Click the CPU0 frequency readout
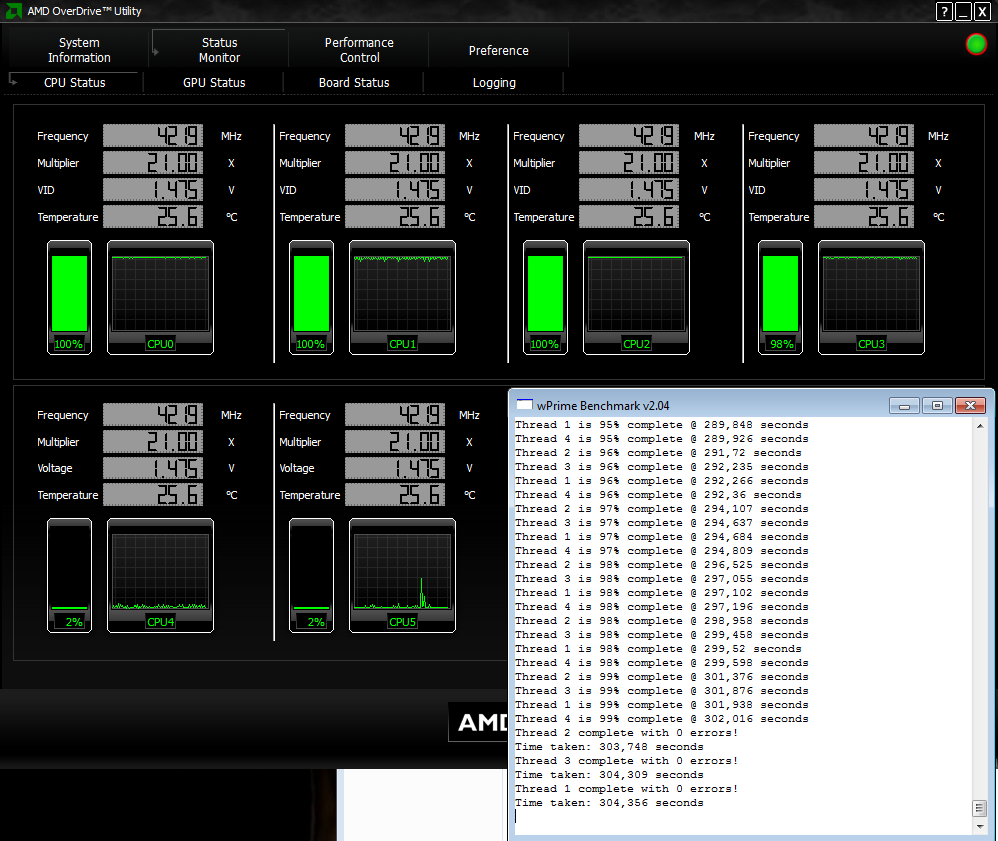The image size is (998, 841). click(x=153, y=136)
